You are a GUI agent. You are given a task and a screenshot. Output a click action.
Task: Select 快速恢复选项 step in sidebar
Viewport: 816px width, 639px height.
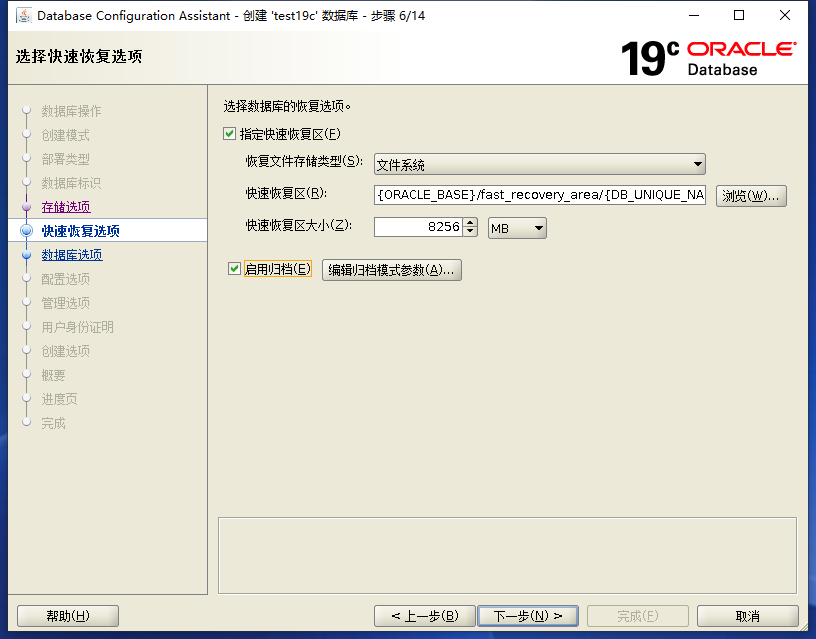(x=81, y=231)
